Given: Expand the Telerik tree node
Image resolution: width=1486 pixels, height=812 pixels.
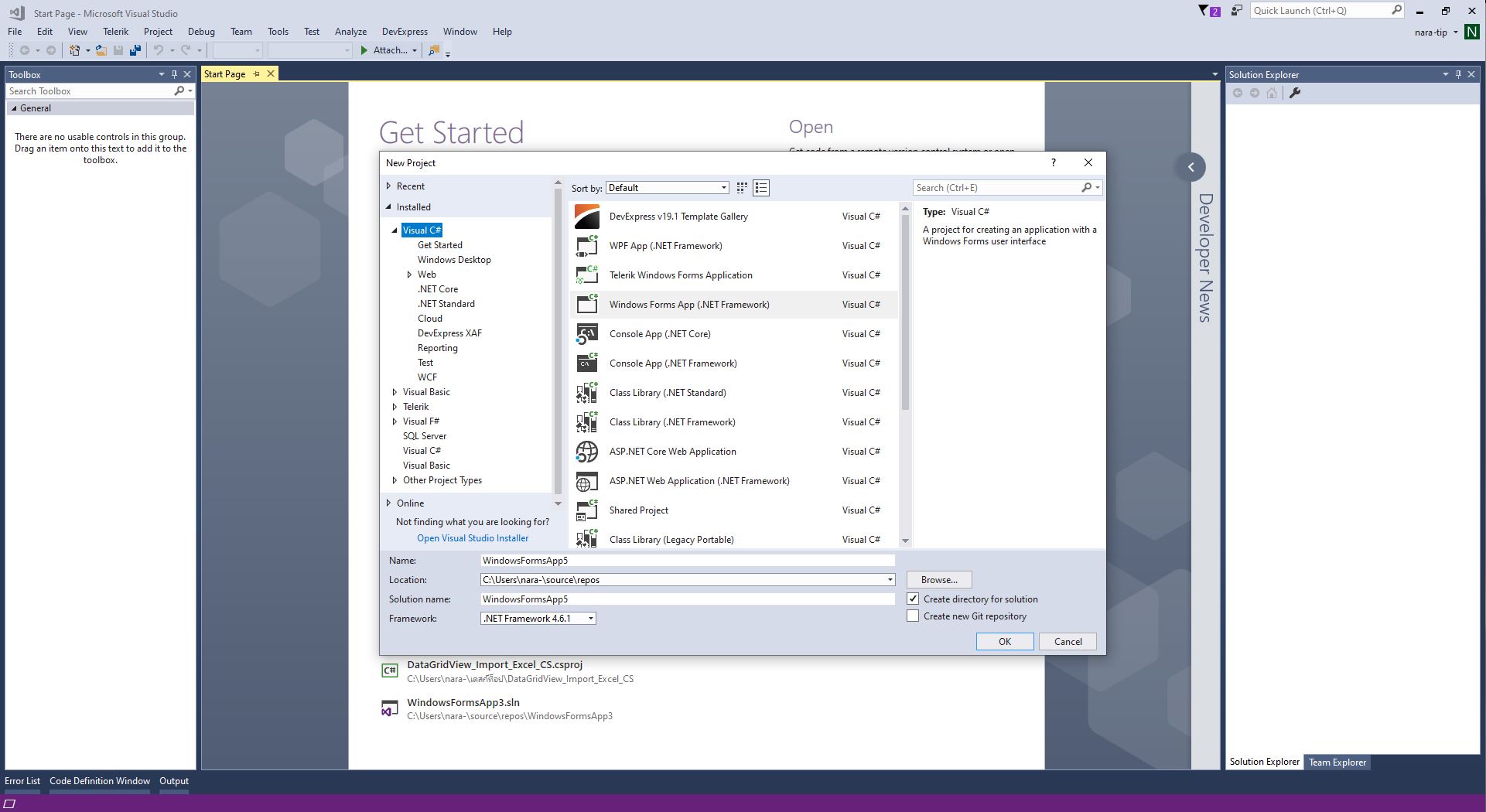Looking at the screenshot, I should point(395,407).
